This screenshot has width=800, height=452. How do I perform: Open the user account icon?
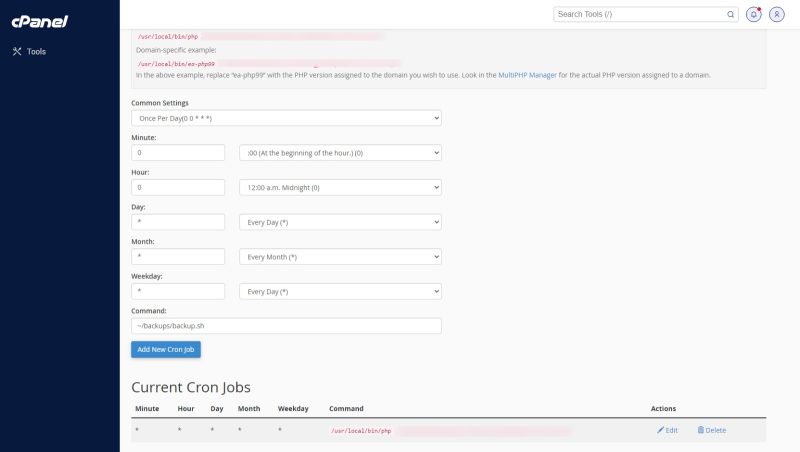click(777, 15)
